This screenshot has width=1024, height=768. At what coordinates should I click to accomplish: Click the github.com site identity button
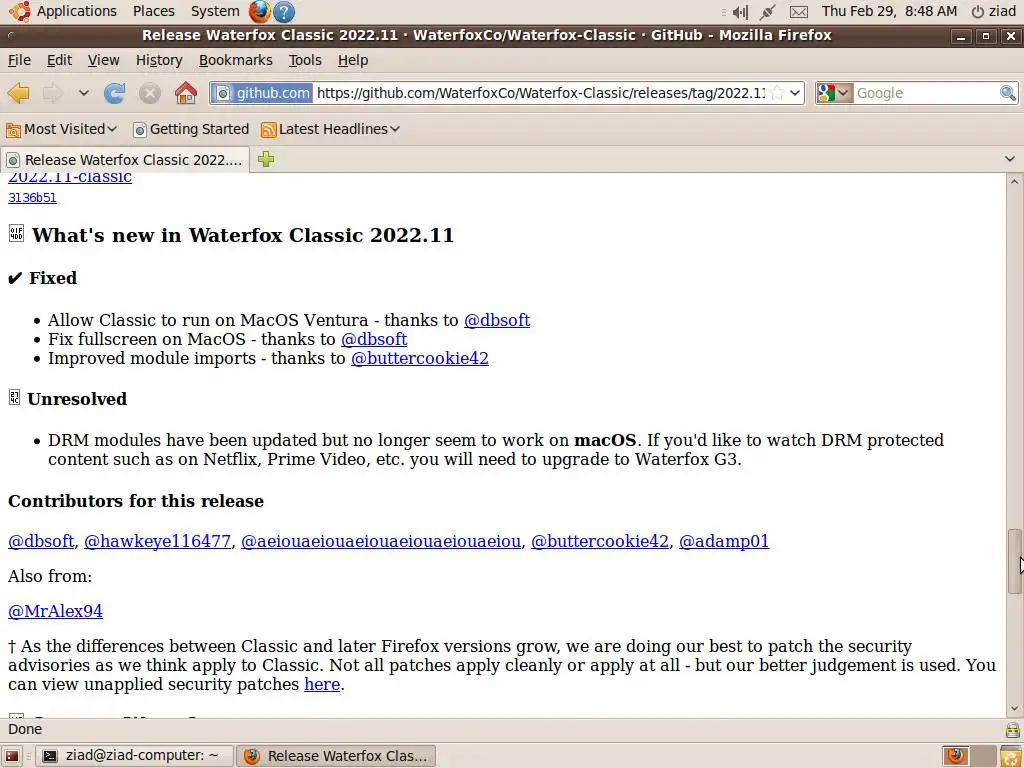[263, 93]
